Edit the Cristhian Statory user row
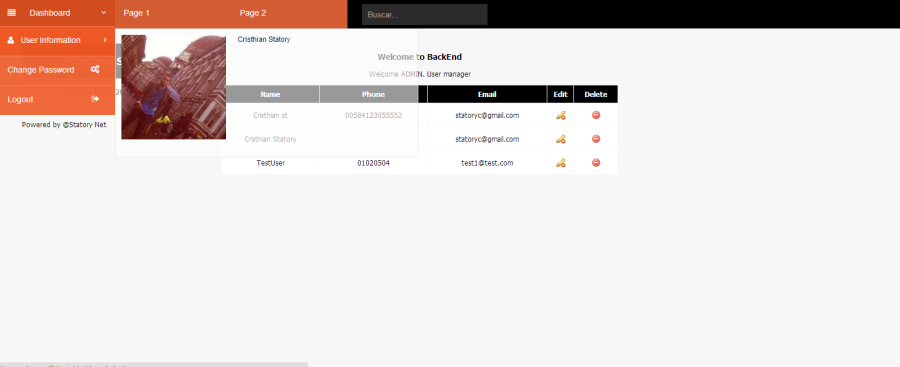The width and height of the screenshot is (900, 367). point(561,139)
